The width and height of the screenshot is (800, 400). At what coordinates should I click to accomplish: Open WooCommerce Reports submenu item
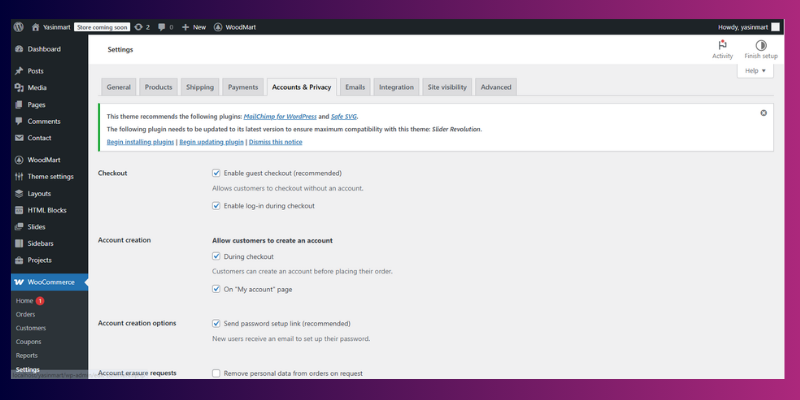[27, 356]
